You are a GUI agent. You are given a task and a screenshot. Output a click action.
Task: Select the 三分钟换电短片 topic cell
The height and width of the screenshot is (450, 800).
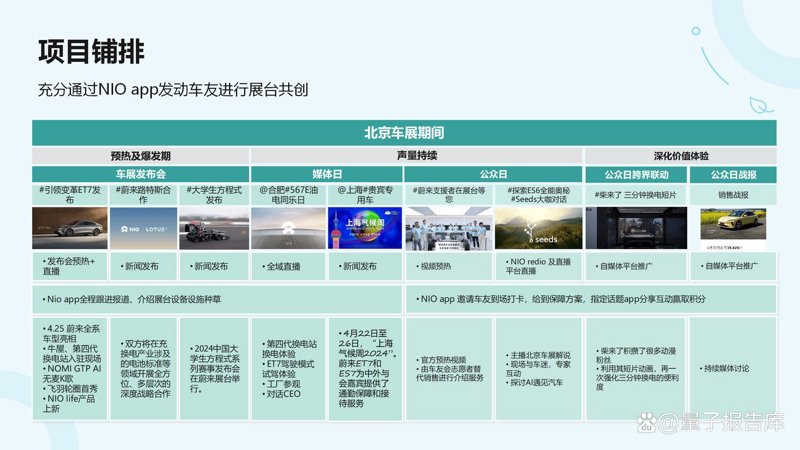pos(636,195)
